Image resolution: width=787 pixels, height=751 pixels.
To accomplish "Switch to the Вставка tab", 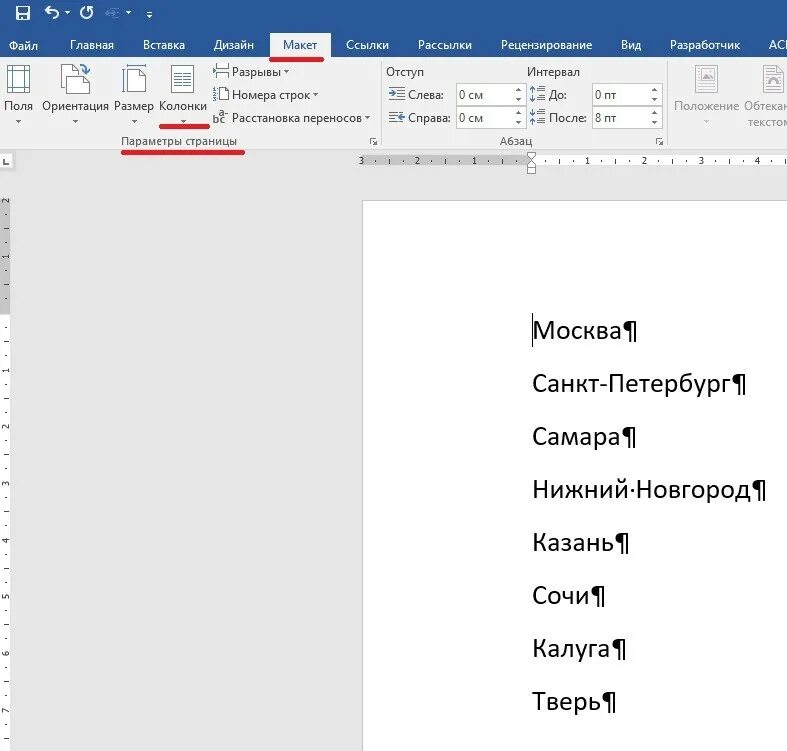I will 164,45.
